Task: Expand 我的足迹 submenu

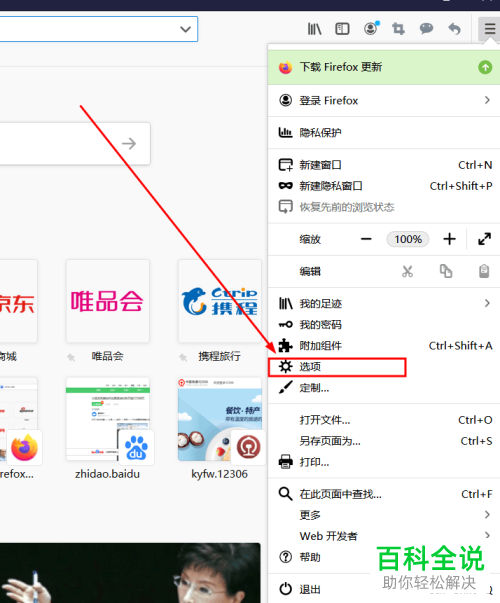Action: coord(384,303)
